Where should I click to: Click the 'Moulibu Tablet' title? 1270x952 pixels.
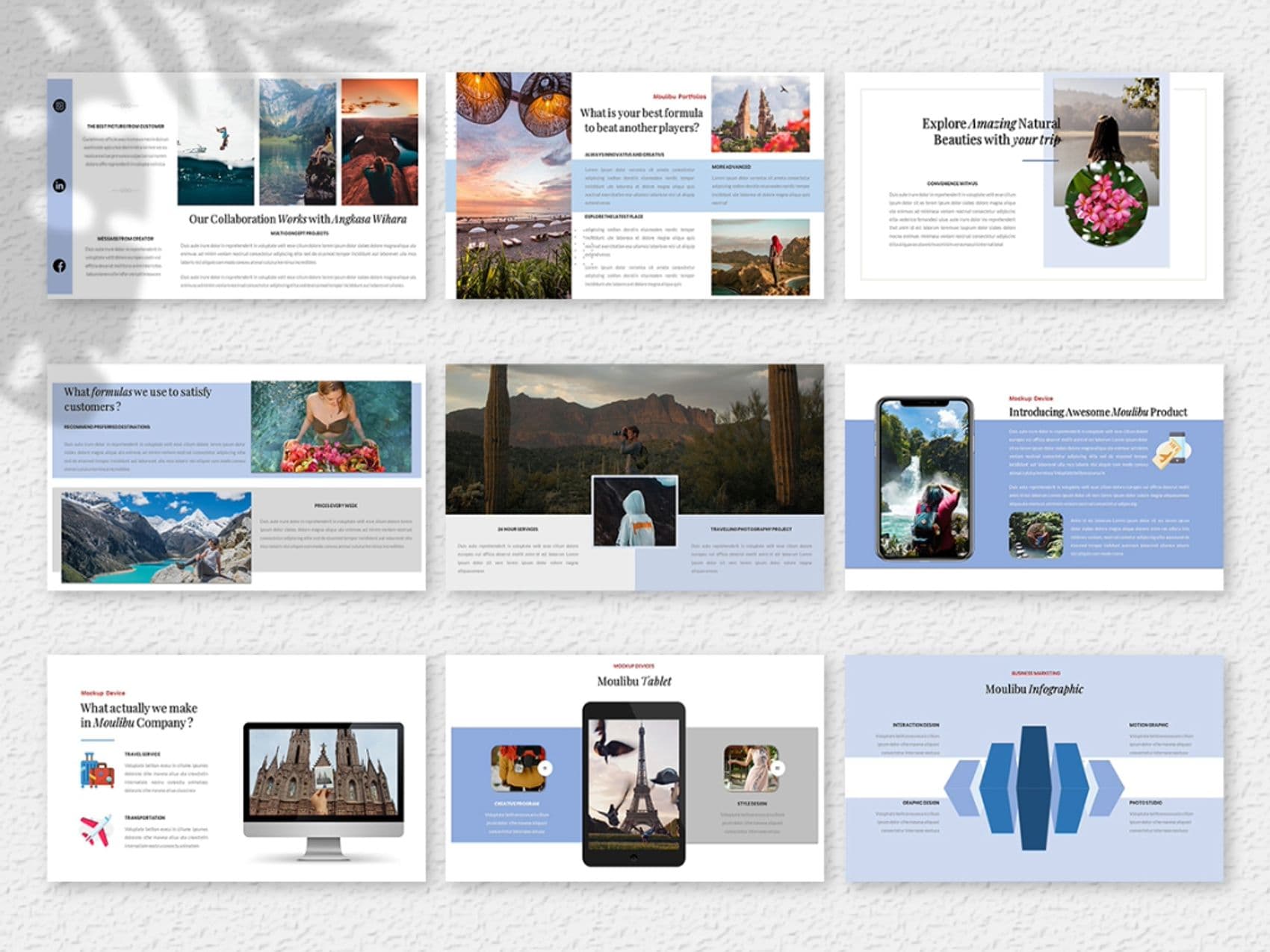pyautogui.click(x=634, y=681)
